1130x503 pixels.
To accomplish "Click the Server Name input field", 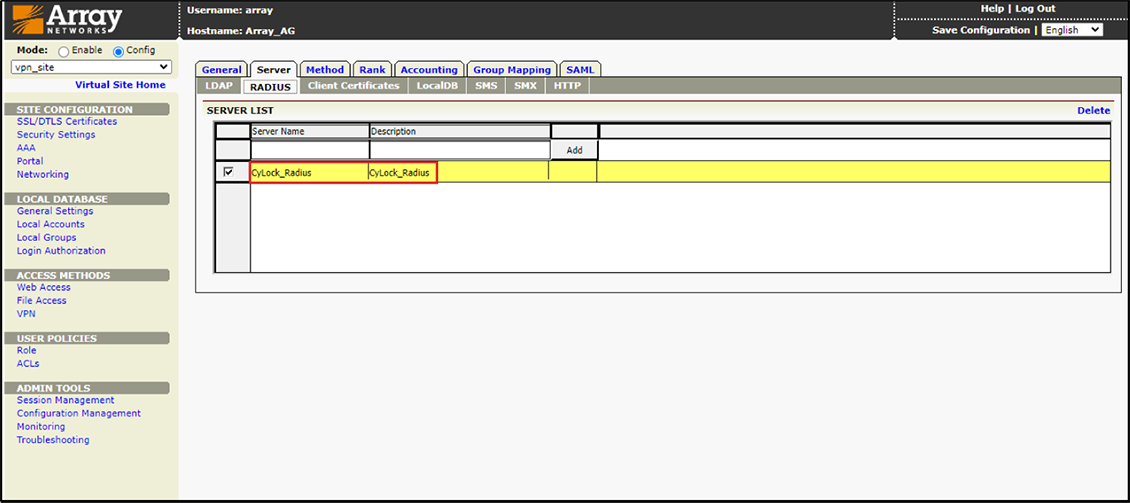I will [x=309, y=150].
